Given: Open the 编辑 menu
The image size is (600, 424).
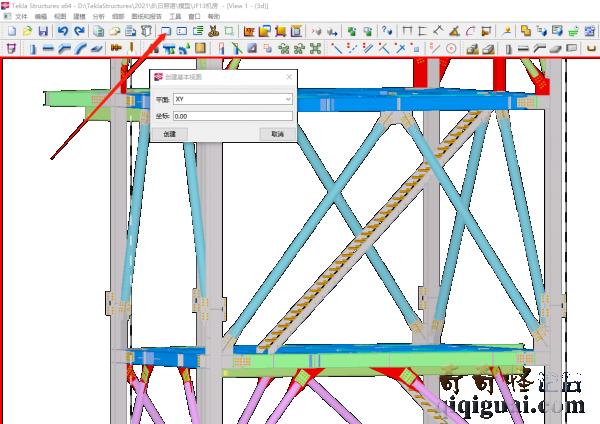Looking at the screenshot, I should click(x=41, y=16).
